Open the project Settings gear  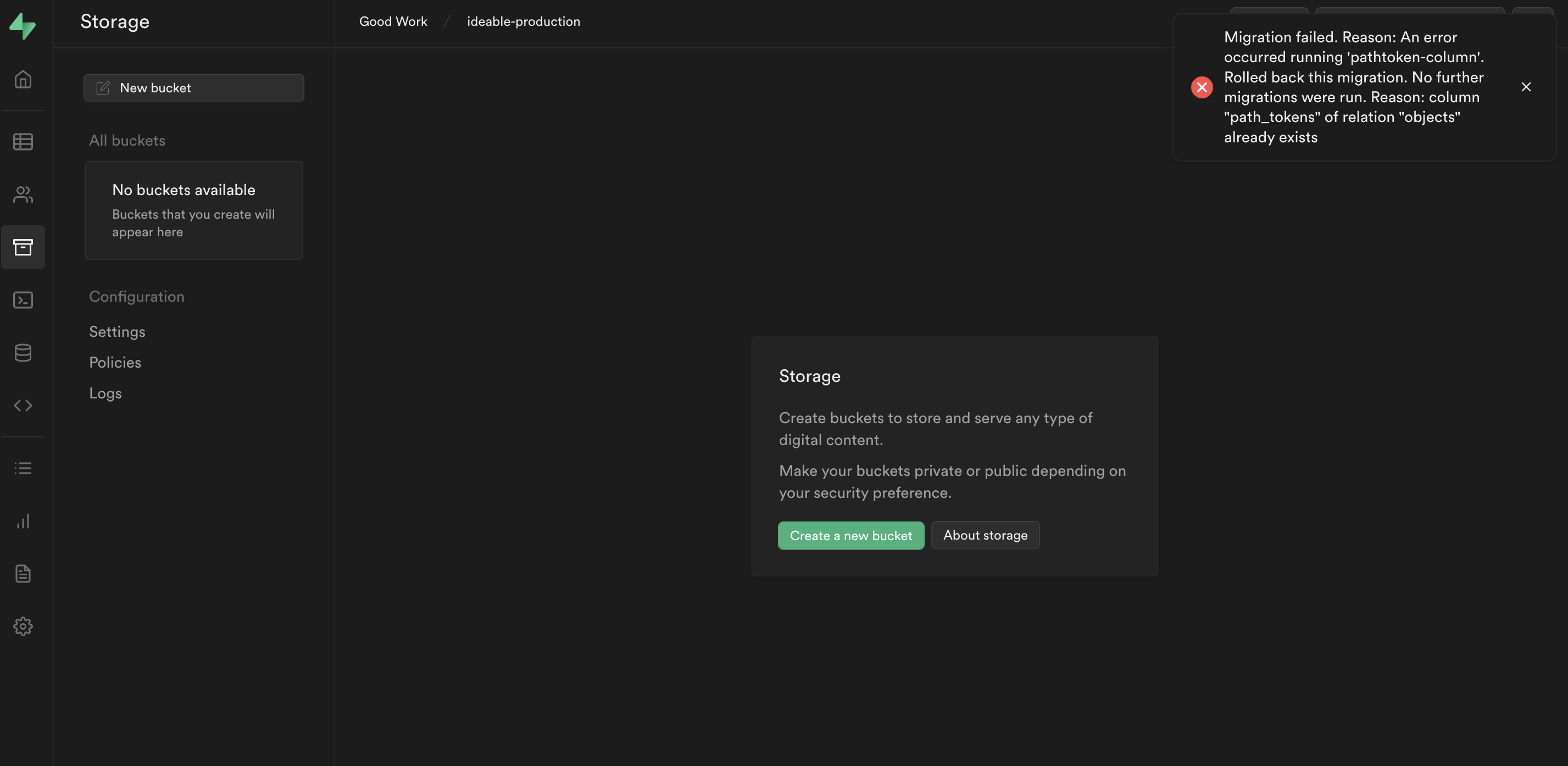point(23,626)
